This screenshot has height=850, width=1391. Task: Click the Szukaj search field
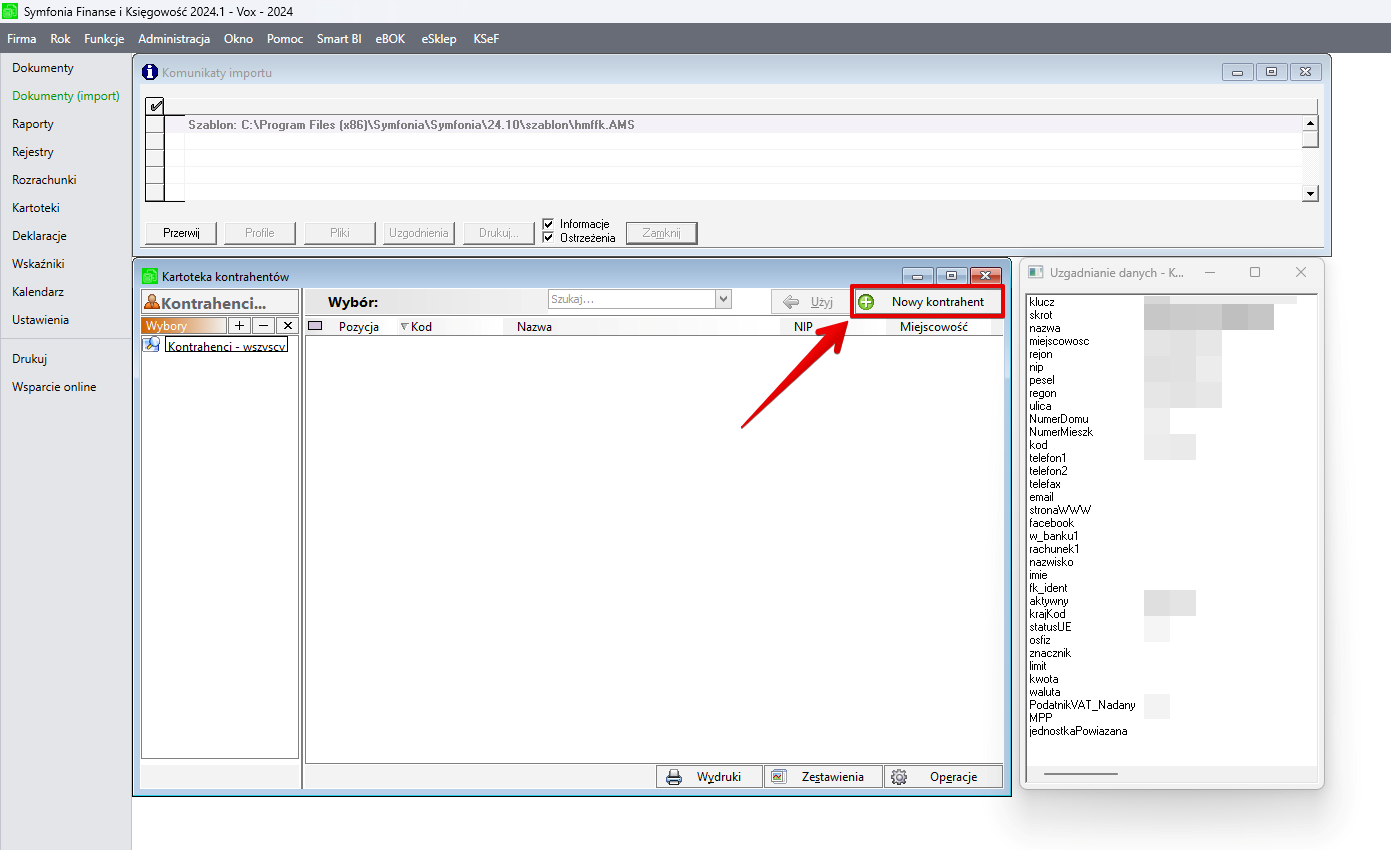click(631, 299)
